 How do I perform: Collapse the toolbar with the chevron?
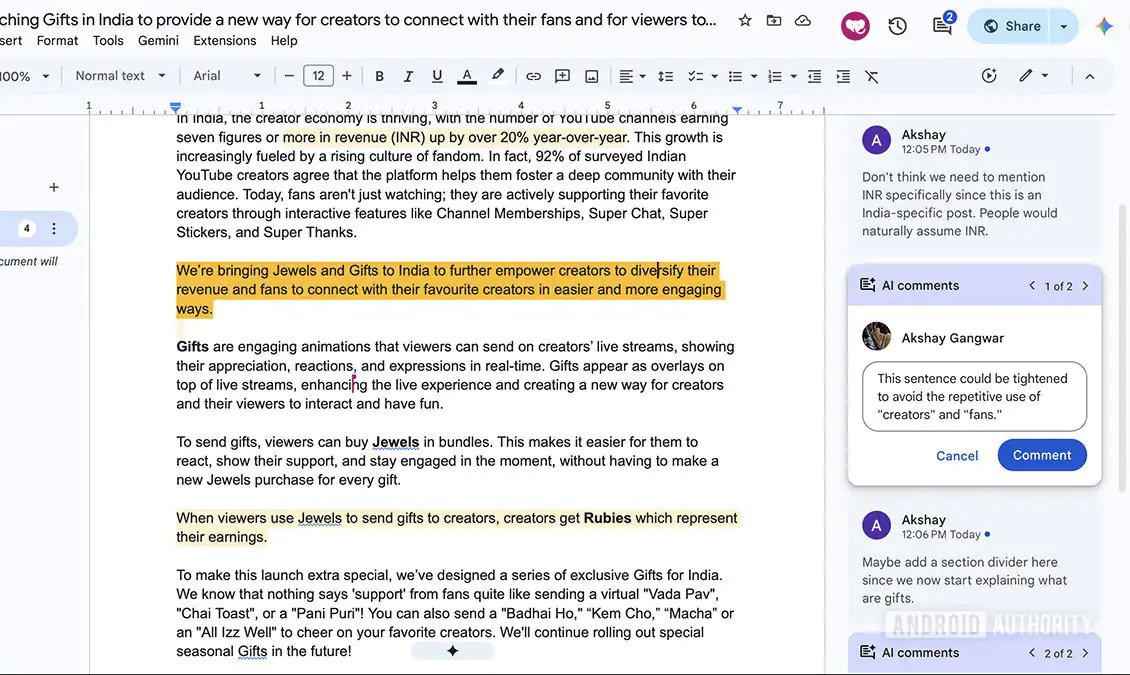pyautogui.click(x=1090, y=76)
